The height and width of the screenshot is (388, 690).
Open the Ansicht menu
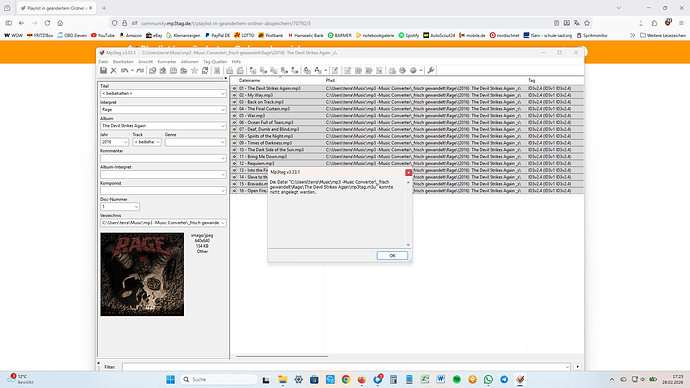[x=145, y=62]
